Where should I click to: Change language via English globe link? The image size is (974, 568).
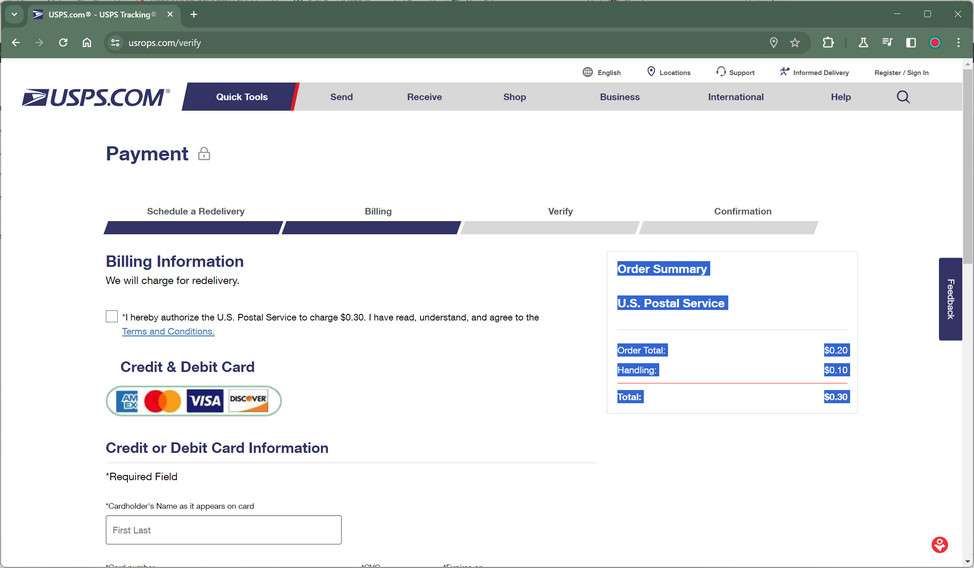[601, 72]
